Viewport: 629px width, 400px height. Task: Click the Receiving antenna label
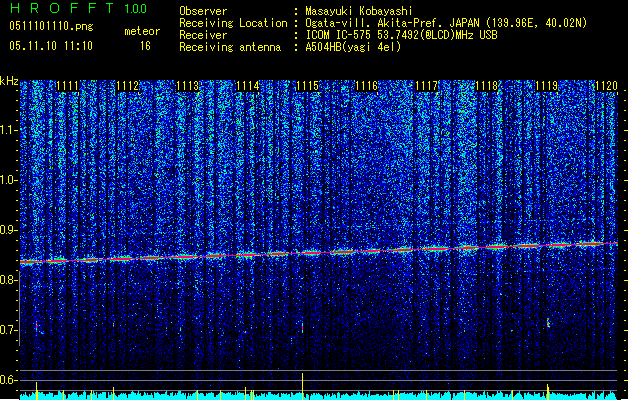pos(230,47)
